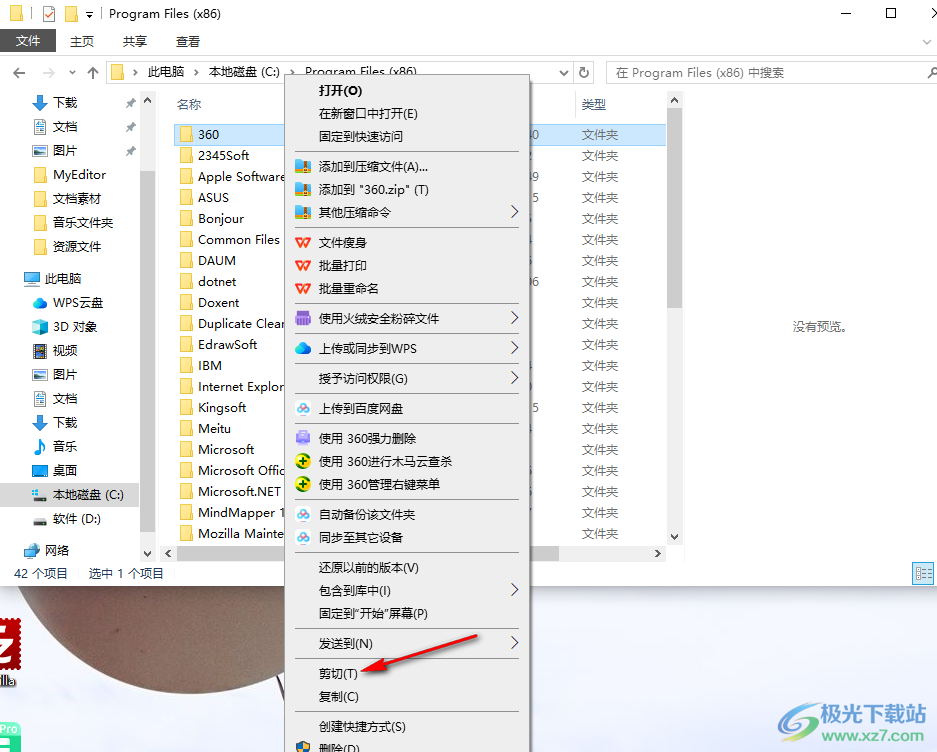
Task: Expand 包含到库中(I) submenu
Action: pos(407,591)
